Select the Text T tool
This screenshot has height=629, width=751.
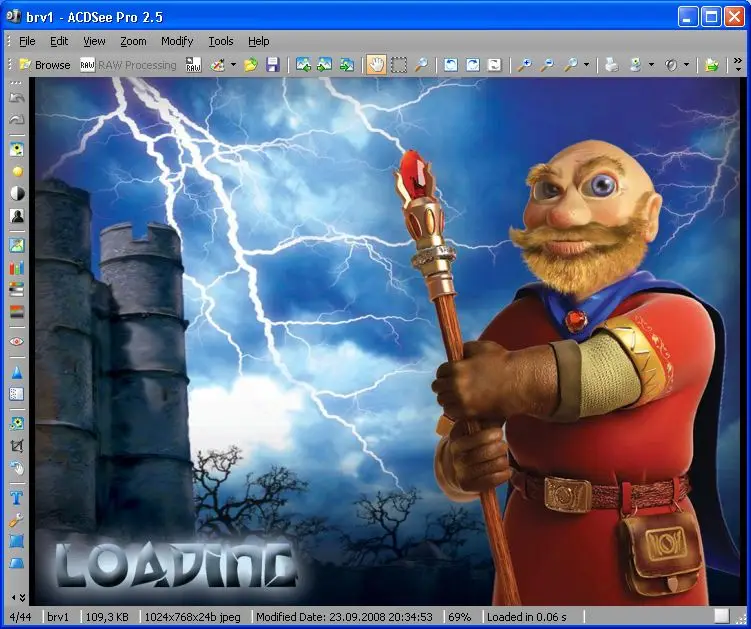17,498
